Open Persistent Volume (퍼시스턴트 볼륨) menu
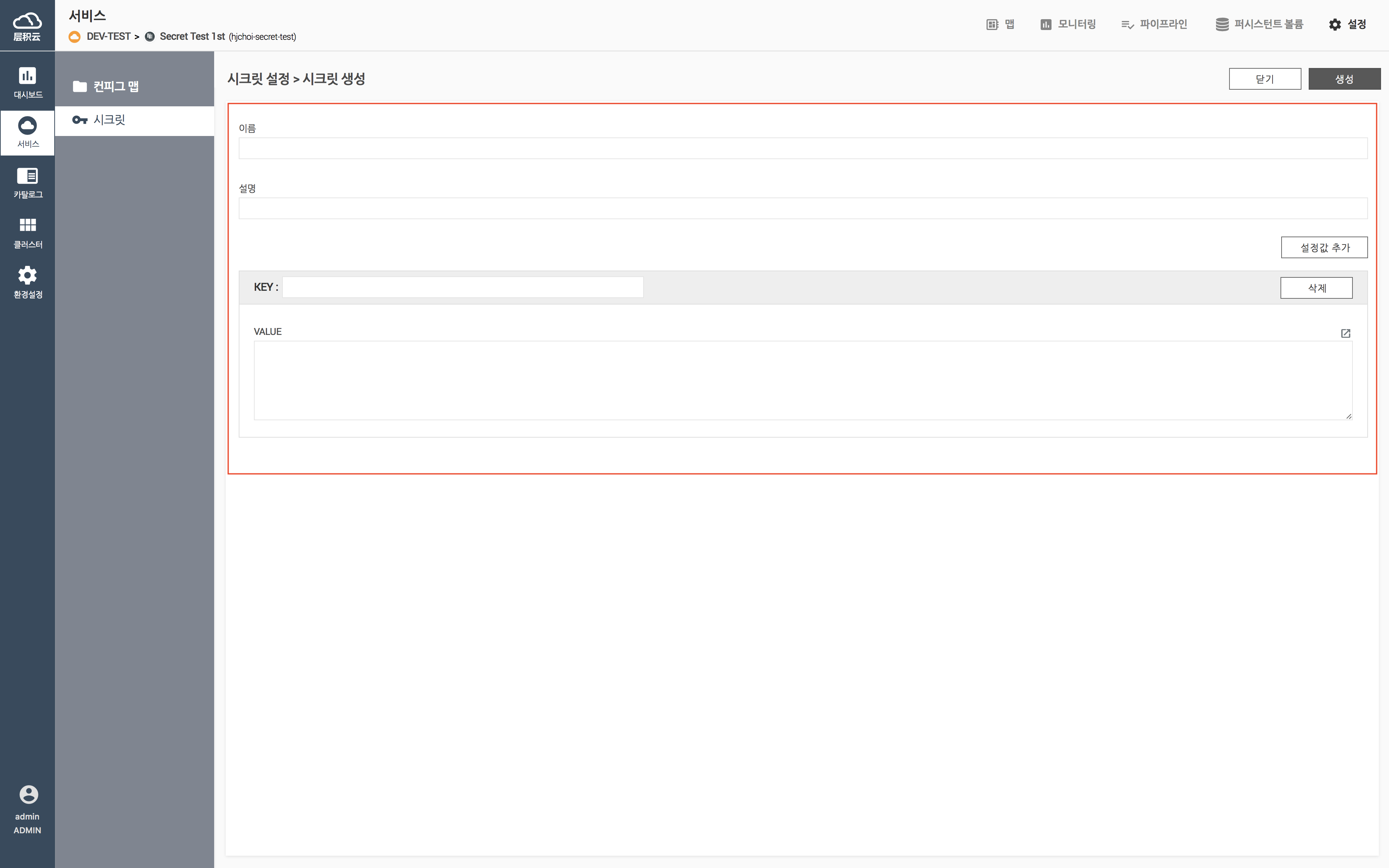1389x868 pixels. tap(1259, 24)
